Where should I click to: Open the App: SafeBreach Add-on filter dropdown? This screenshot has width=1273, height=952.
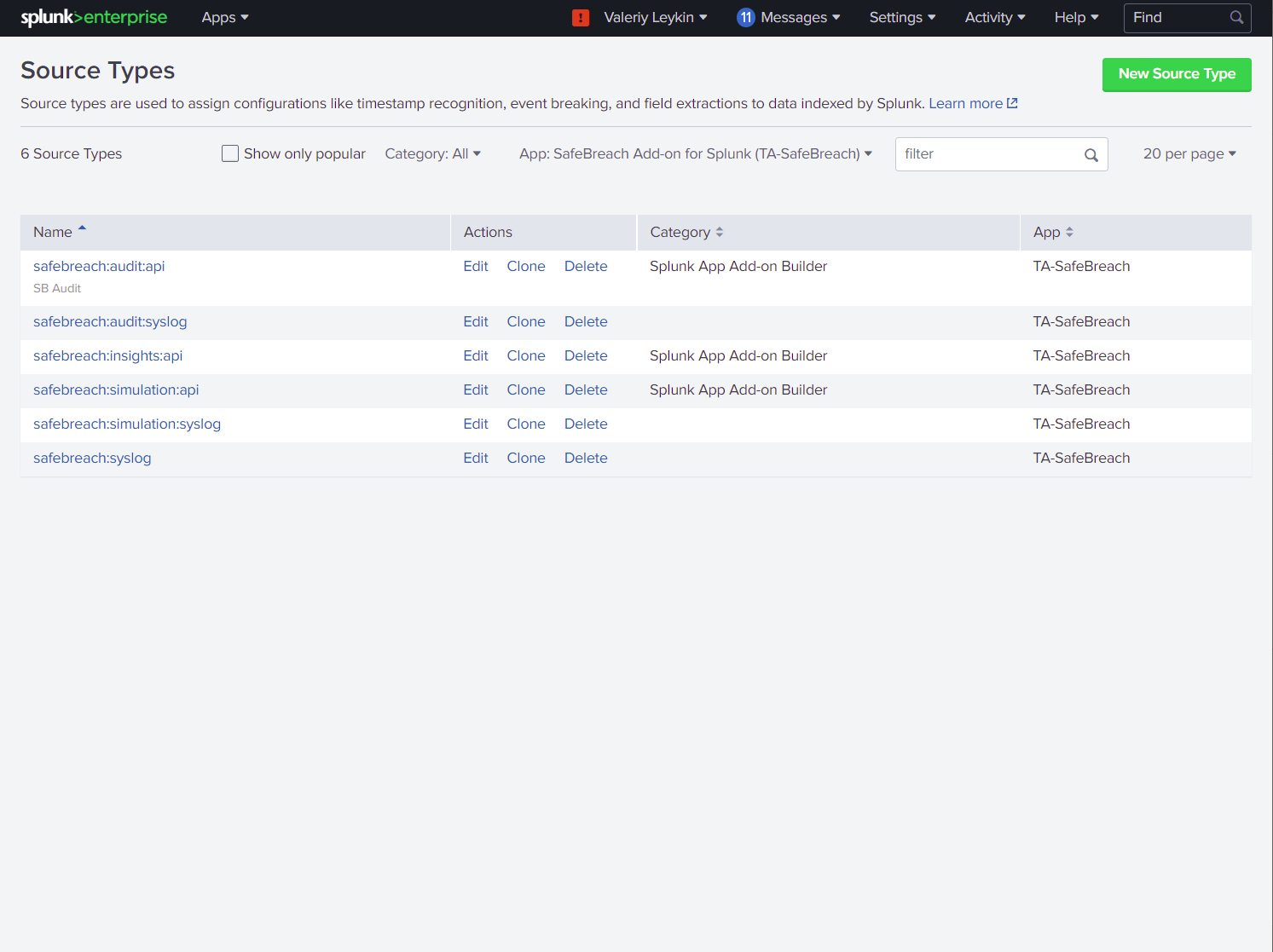pyautogui.click(x=696, y=153)
